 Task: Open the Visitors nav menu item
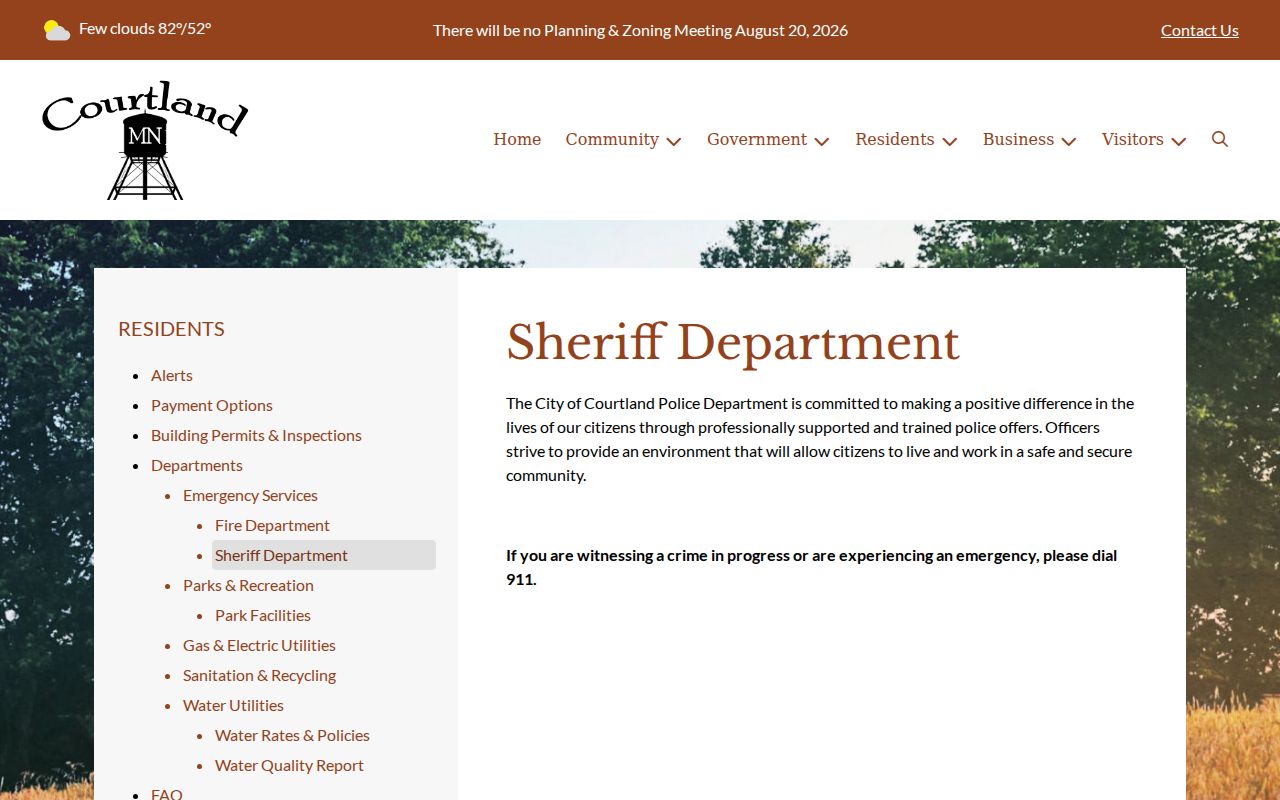[x=1133, y=139]
